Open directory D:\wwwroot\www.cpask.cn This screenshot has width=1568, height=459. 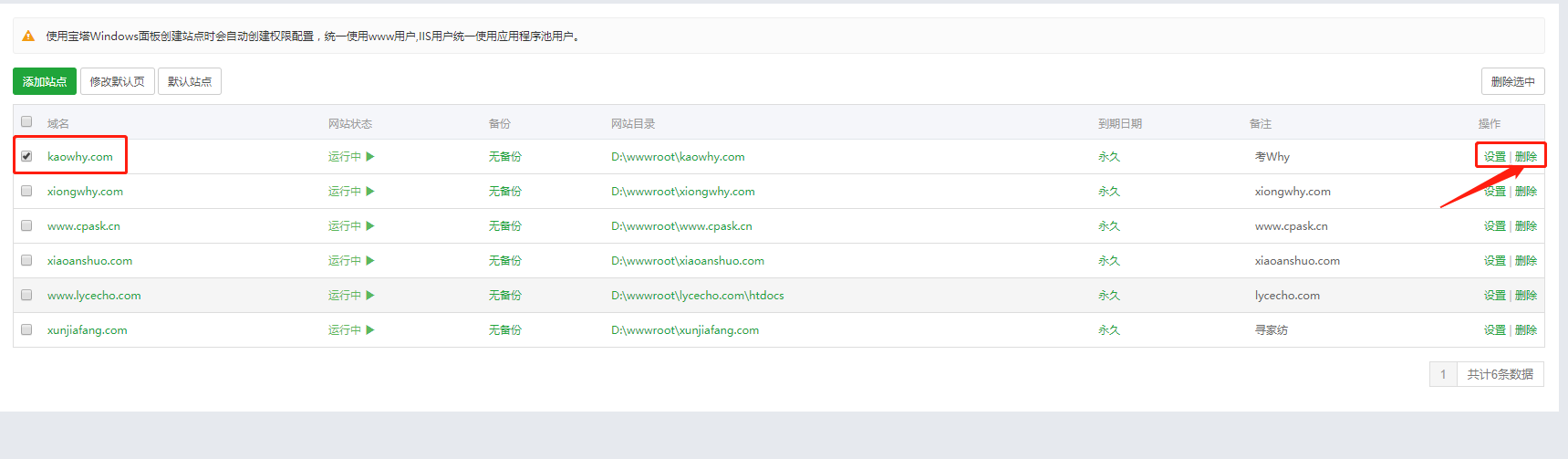(x=681, y=226)
